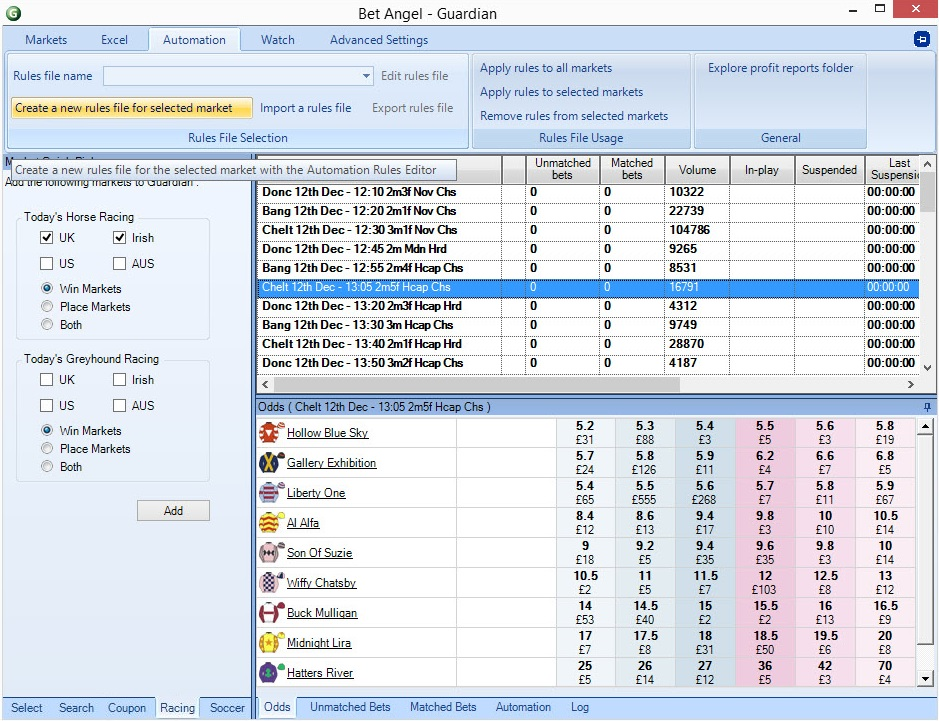The height and width of the screenshot is (721, 939).
Task: Click Create a new rules file button
Action: tap(132, 108)
